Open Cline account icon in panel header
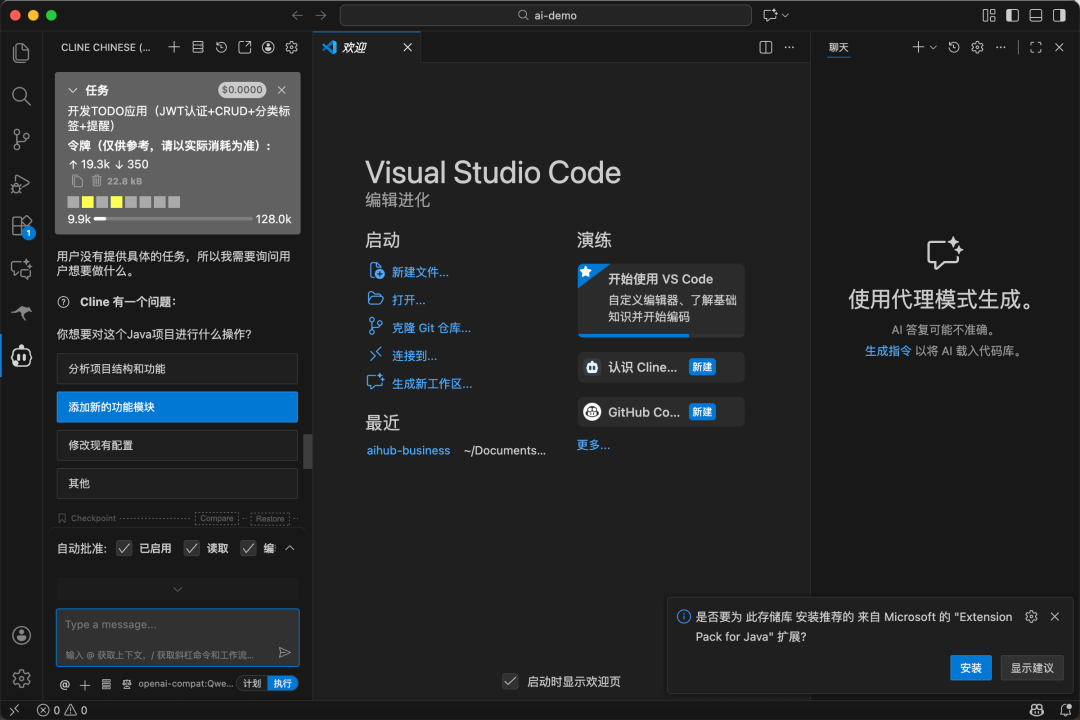 pos(268,47)
